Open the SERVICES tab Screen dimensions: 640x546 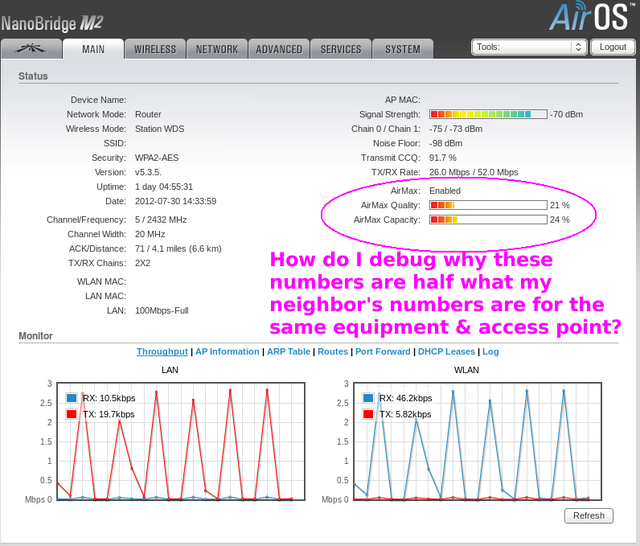coord(341,49)
